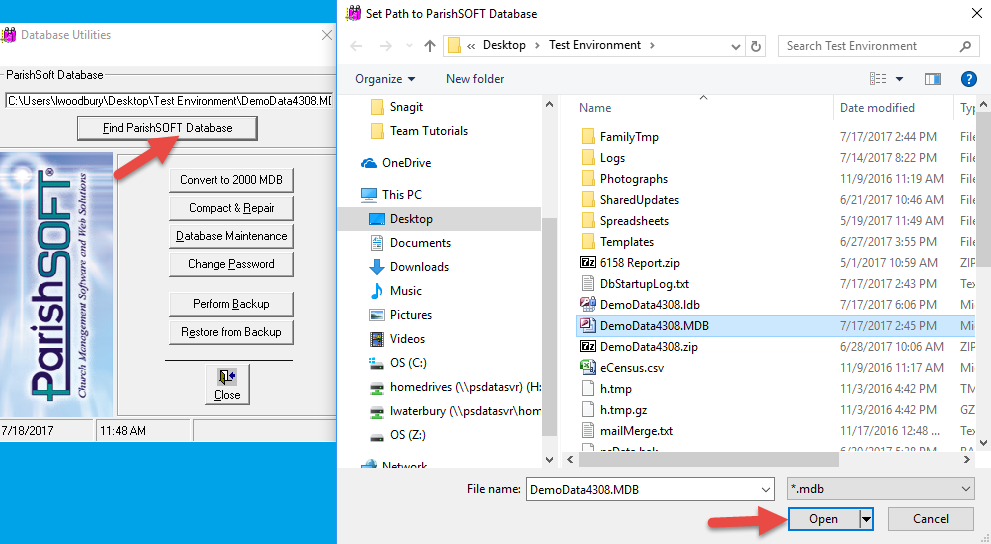Go back in file dialog navigation
The width and height of the screenshot is (991, 544).
point(356,46)
